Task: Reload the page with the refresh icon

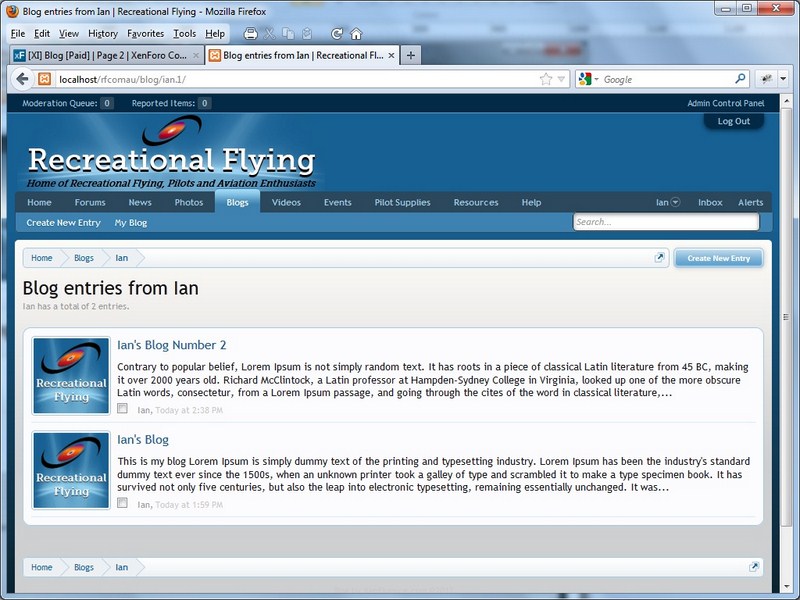Action: [337, 34]
